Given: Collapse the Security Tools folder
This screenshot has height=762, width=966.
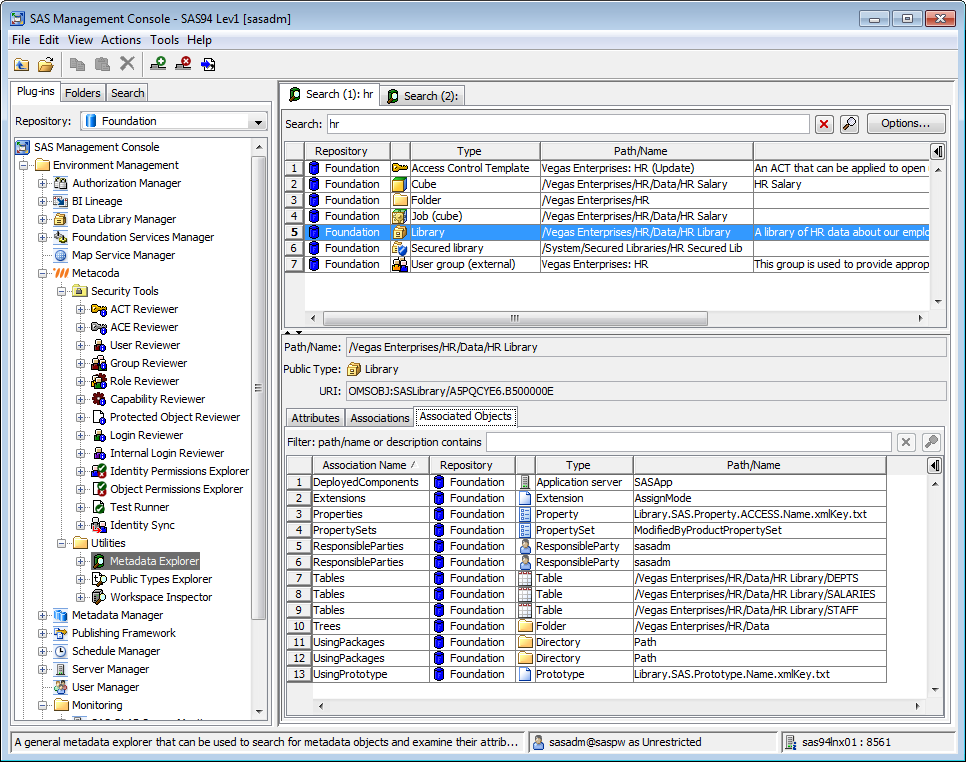Looking at the screenshot, I should (62, 291).
